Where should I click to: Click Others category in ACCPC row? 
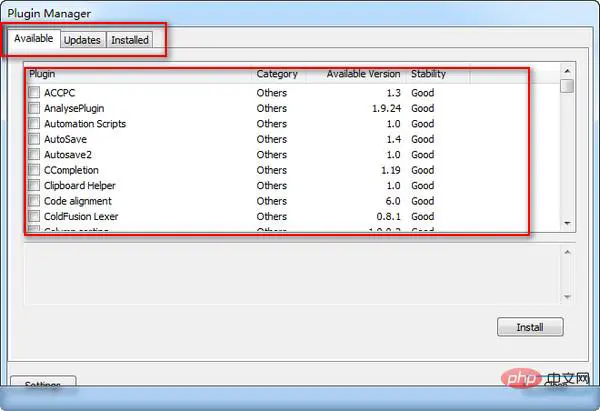272,93
